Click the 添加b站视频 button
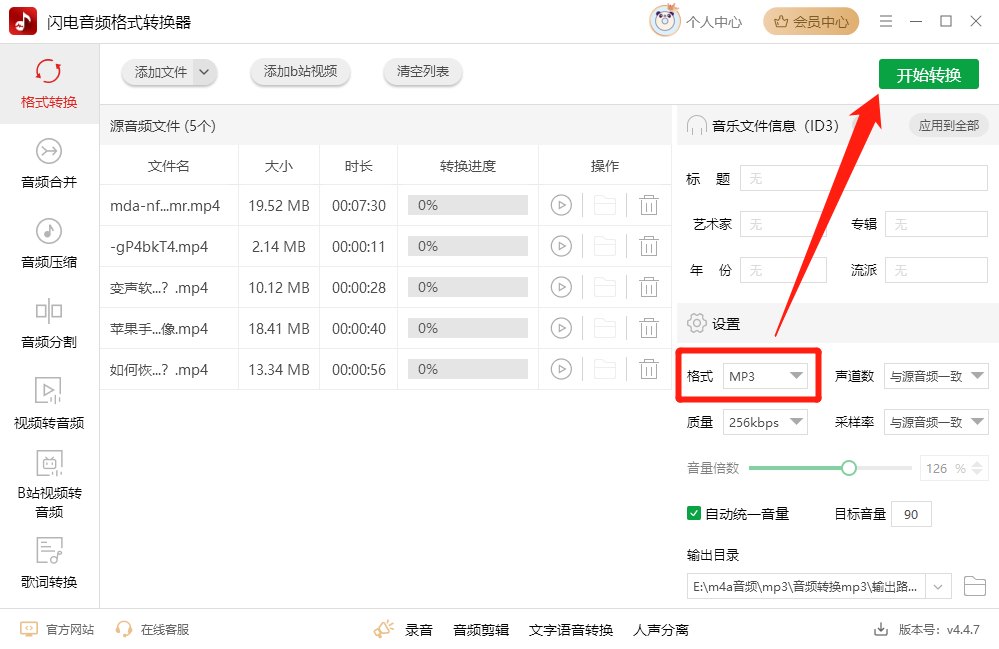999x649 pixels. tap(300, 71)
